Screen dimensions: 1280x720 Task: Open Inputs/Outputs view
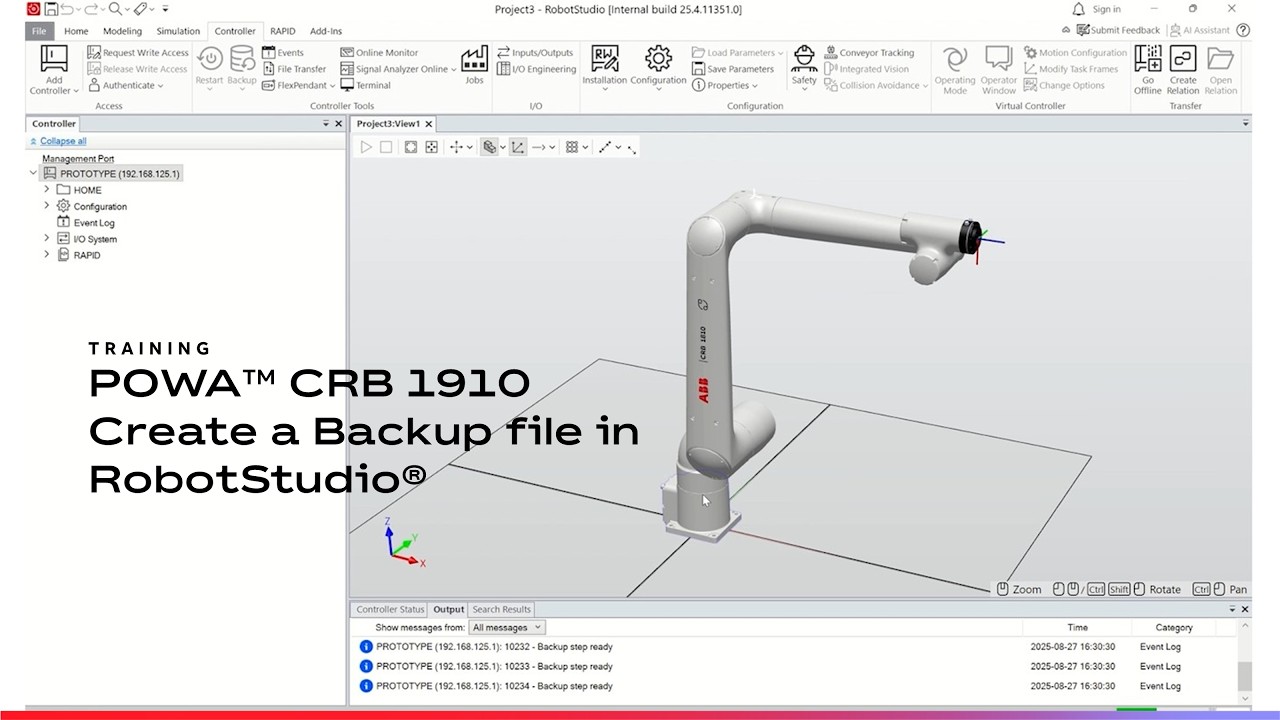[535, 53]
